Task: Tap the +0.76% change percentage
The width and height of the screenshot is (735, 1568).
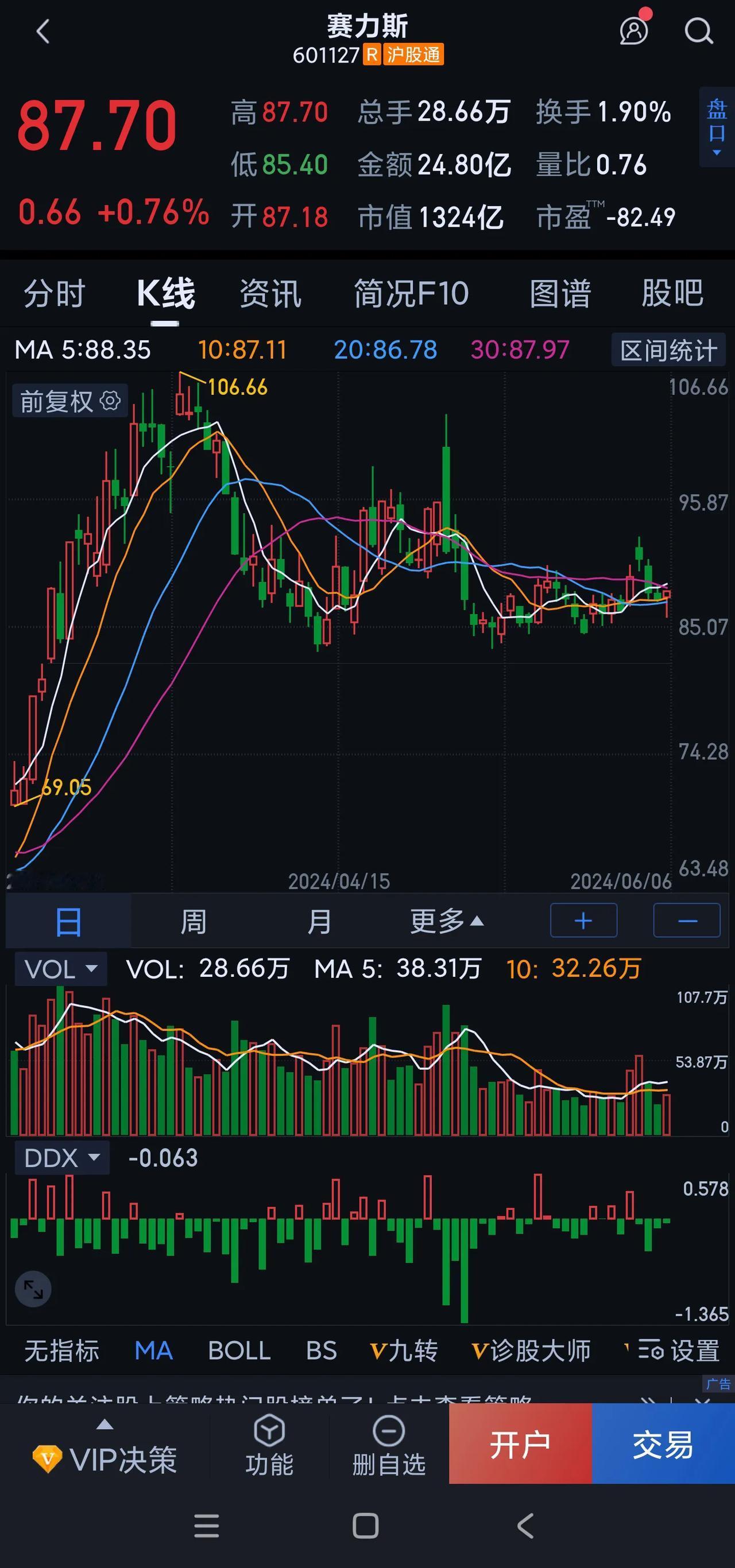Action: coord(153,213)
